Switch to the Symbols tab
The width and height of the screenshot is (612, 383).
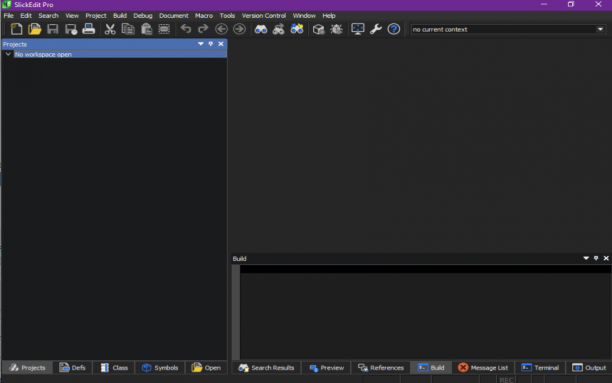click(x=160, y=367)
